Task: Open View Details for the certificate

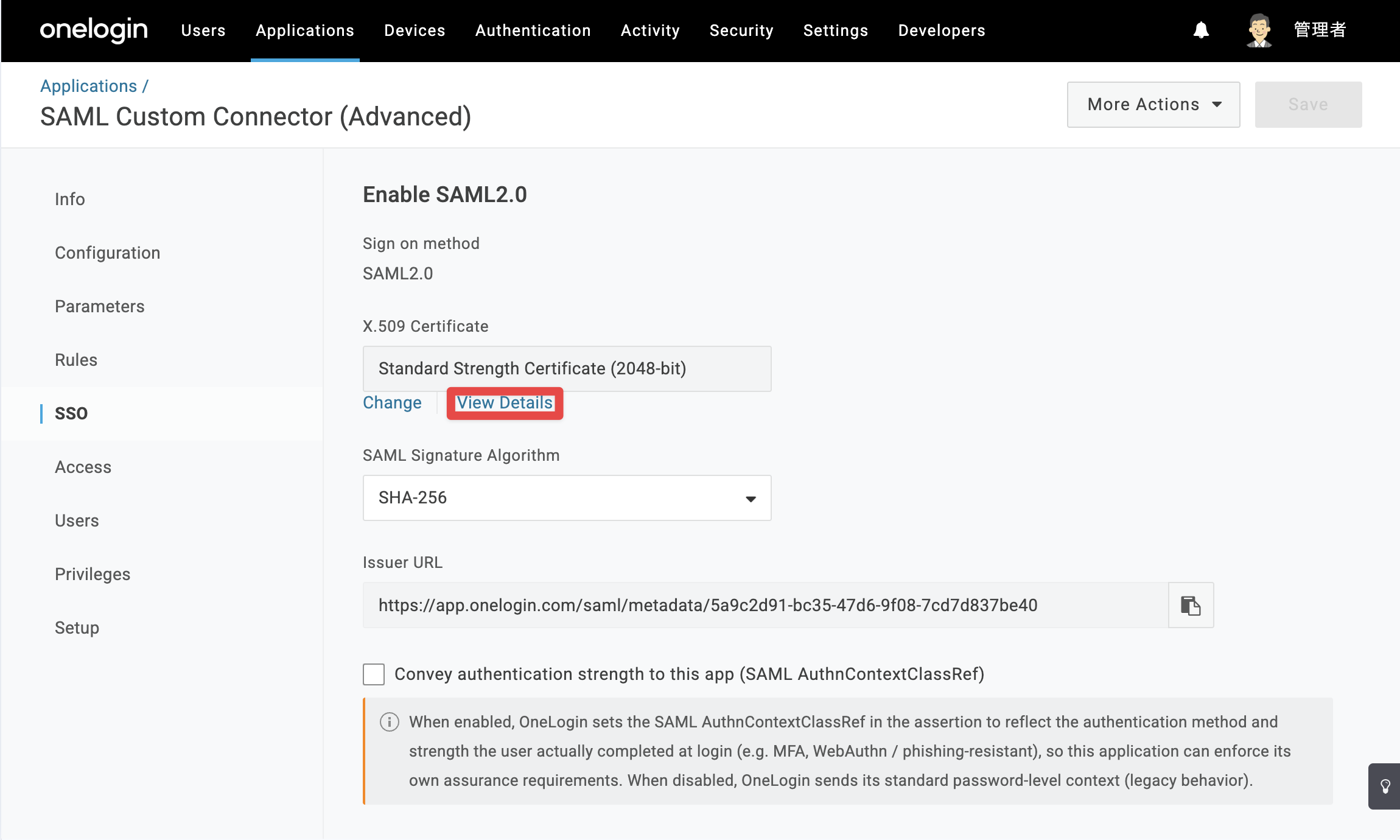Action: point(505,403)
